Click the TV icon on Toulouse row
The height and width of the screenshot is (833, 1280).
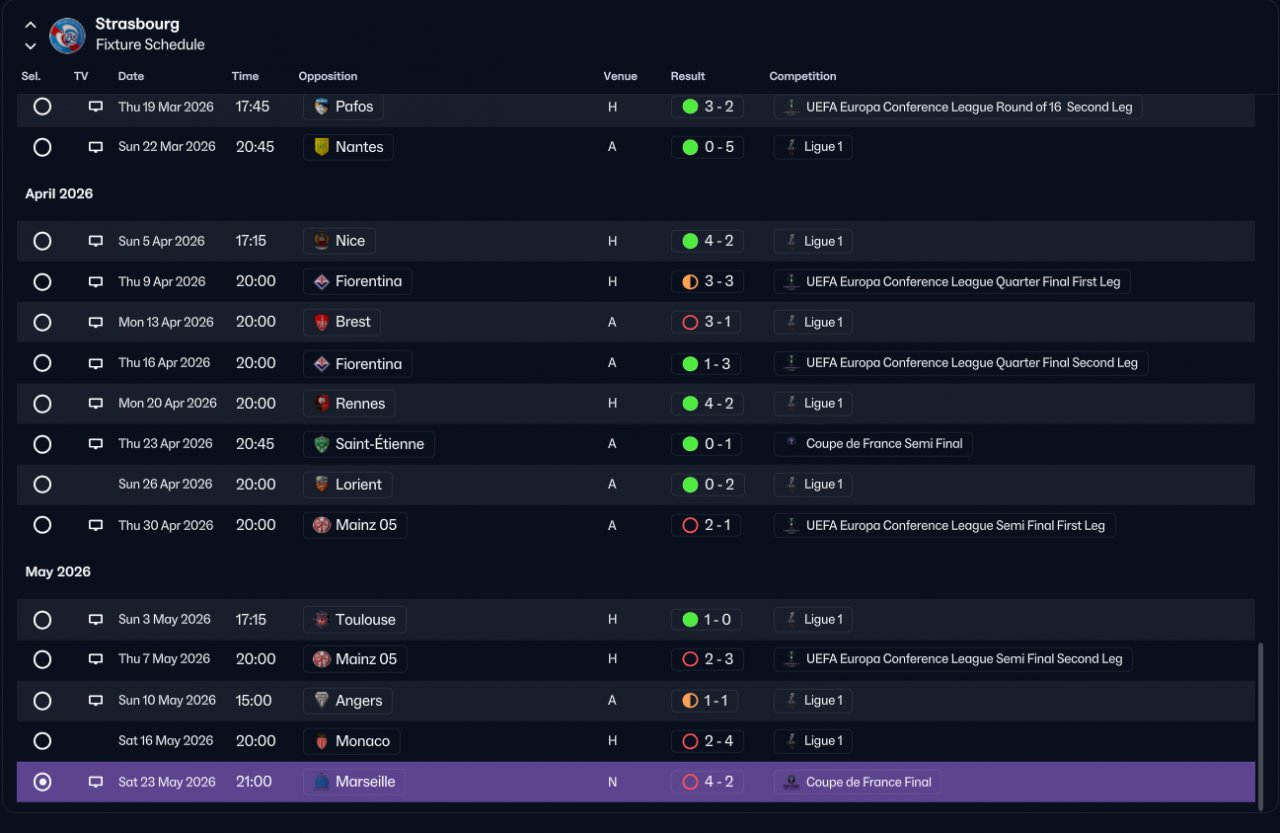(x=96, y=620)
